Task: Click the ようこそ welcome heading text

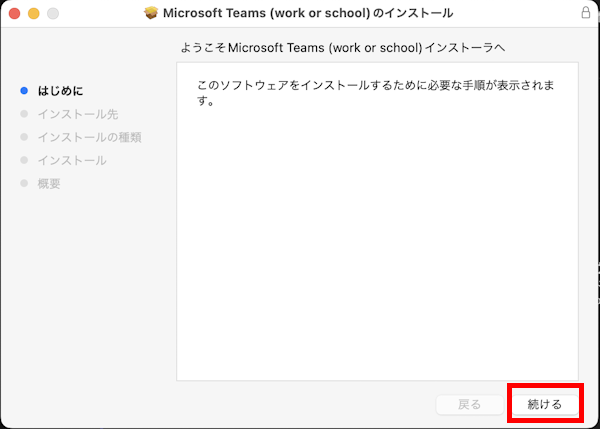Action: (356, 48)
